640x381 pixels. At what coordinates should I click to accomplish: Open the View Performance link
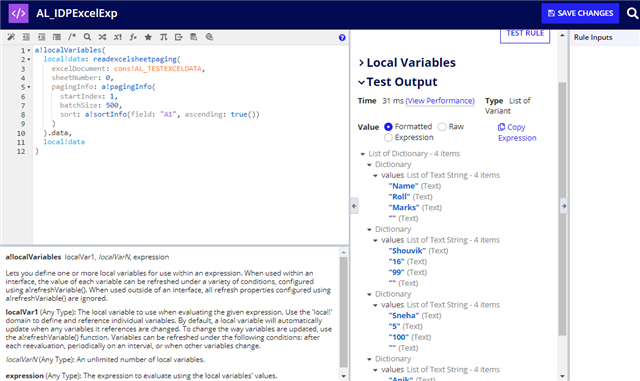pos(440,101)
